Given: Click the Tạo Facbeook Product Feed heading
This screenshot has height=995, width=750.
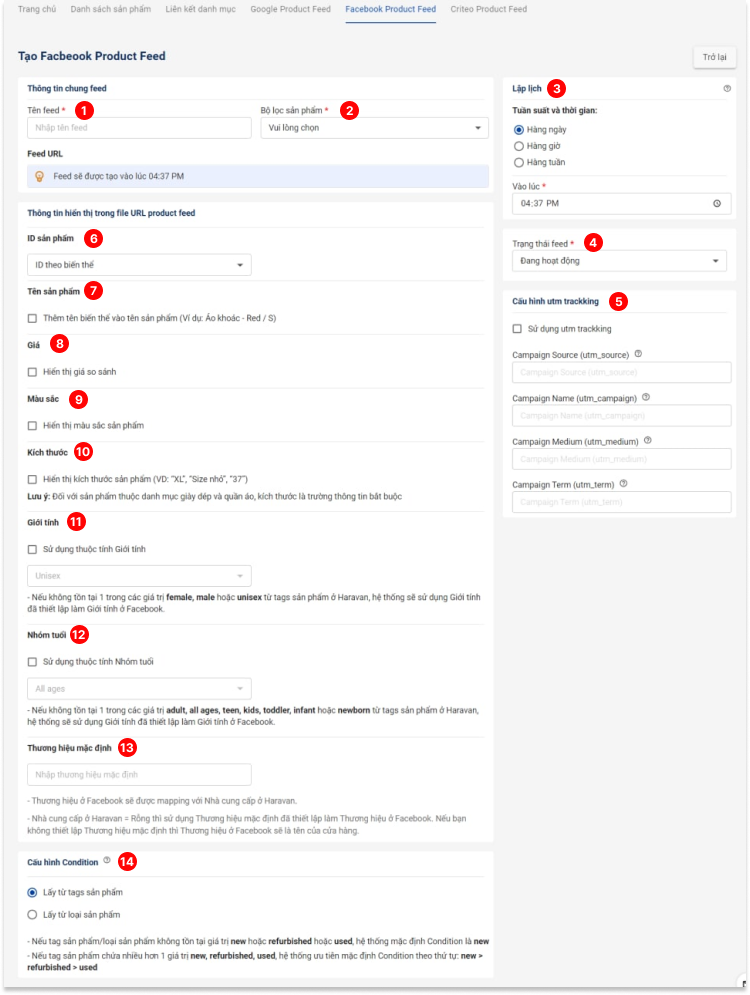Looking at the screenshot, I should coord(92,56).
